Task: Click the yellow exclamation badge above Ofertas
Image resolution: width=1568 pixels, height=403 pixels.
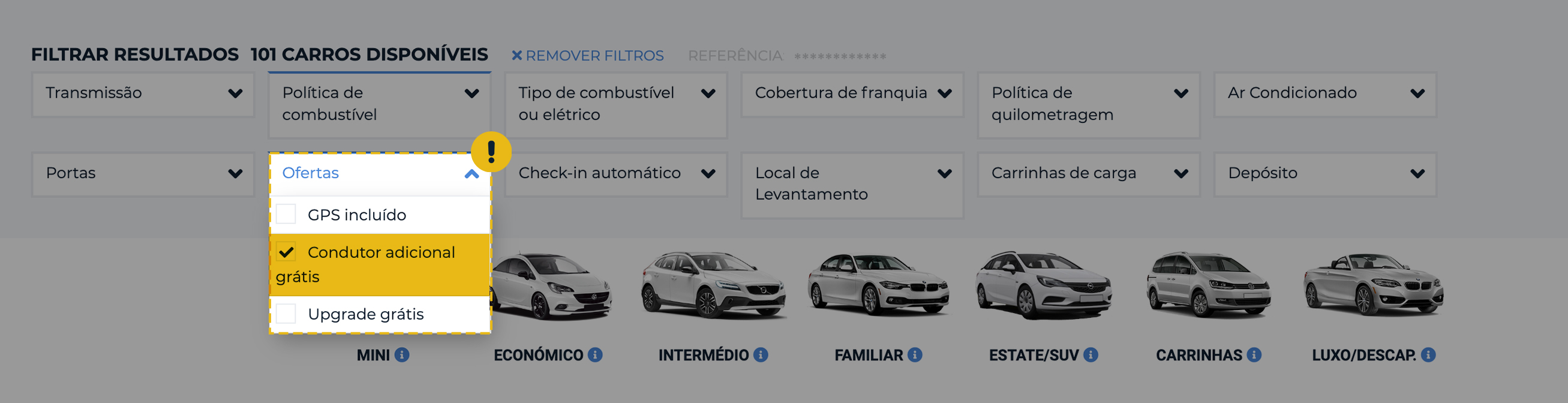Action: pos(491,151)
